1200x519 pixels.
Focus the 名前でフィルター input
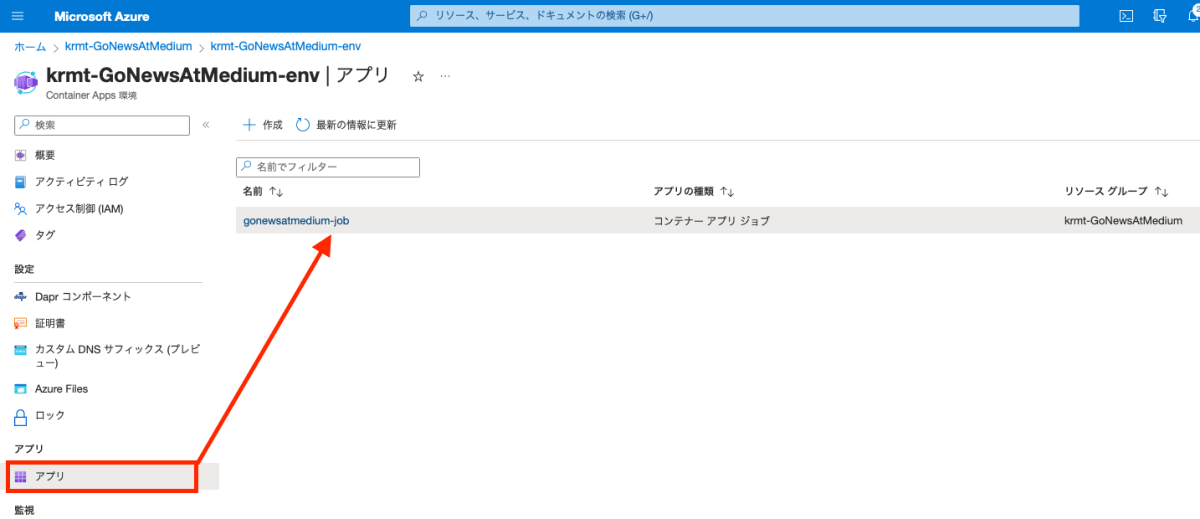(x=328, y=167)
